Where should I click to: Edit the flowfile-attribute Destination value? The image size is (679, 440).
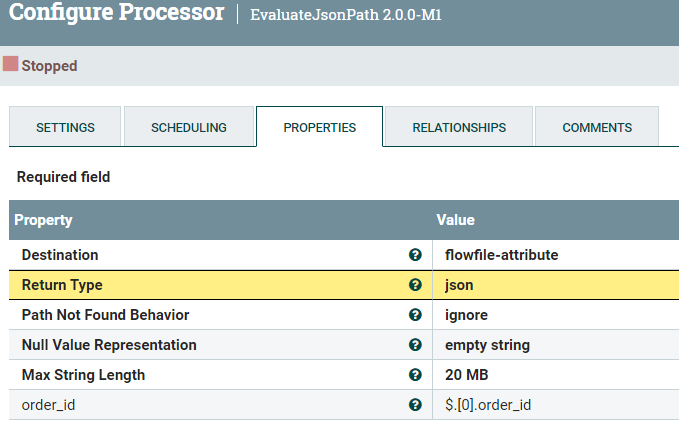[x=501, y=255]
